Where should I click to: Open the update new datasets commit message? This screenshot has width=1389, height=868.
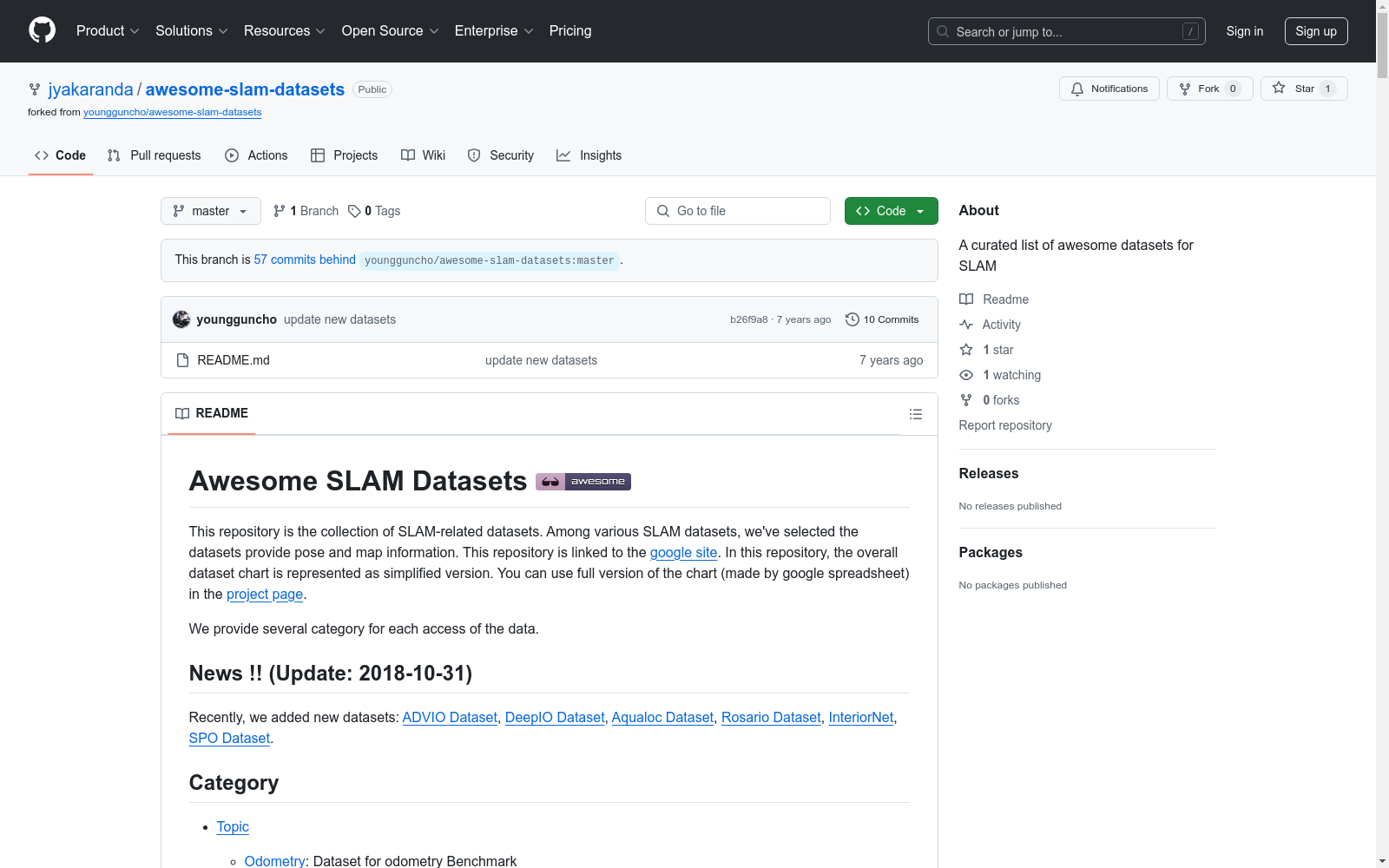pyautogui.click(x=339, y=319)
